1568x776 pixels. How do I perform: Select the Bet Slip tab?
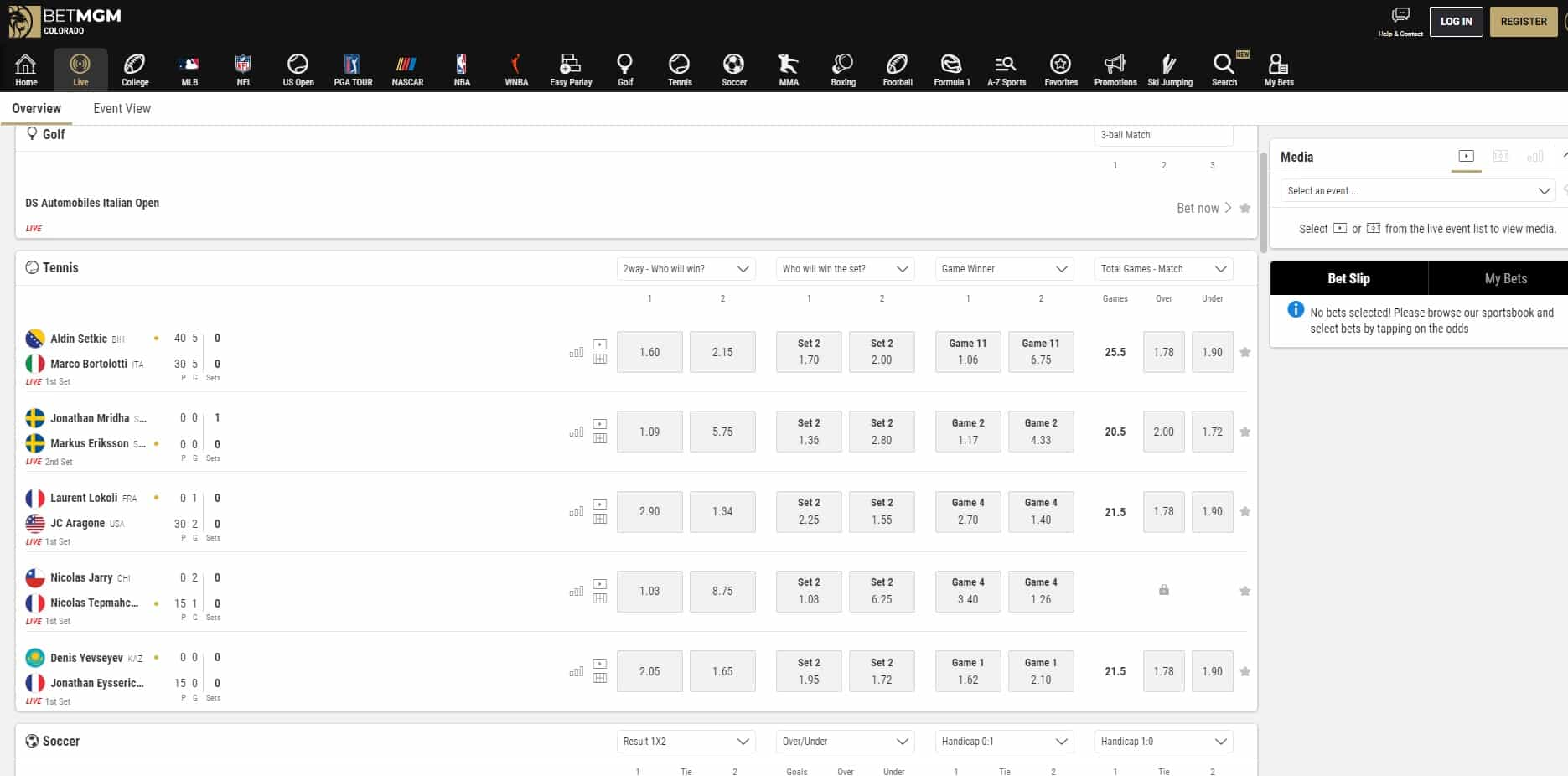pyautogui.click(x=1348, y=278)
